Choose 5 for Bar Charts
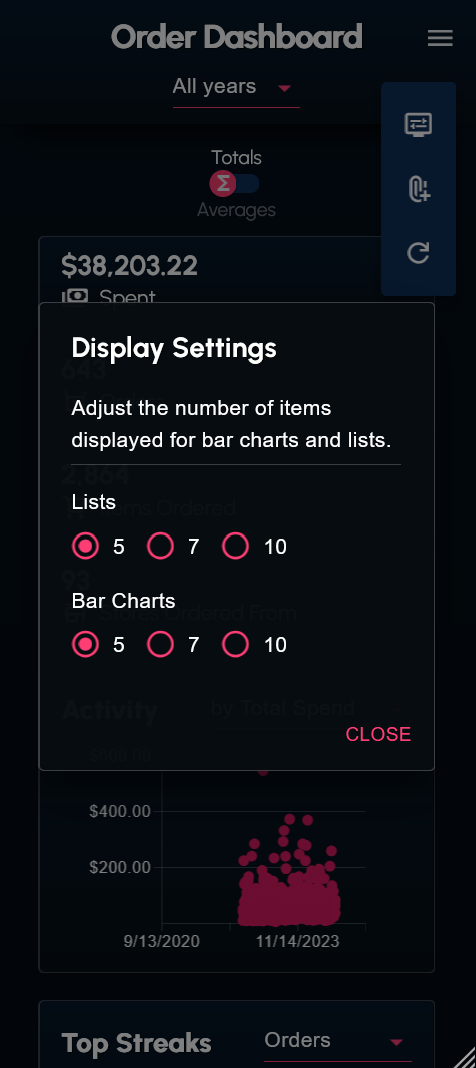 (x=86, y=644)
